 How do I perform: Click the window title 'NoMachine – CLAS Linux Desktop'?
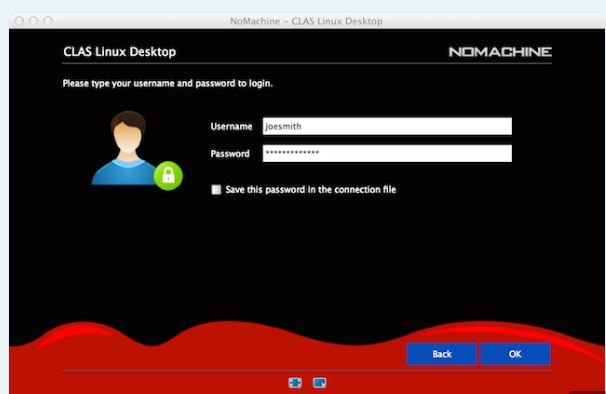(306, 21)
